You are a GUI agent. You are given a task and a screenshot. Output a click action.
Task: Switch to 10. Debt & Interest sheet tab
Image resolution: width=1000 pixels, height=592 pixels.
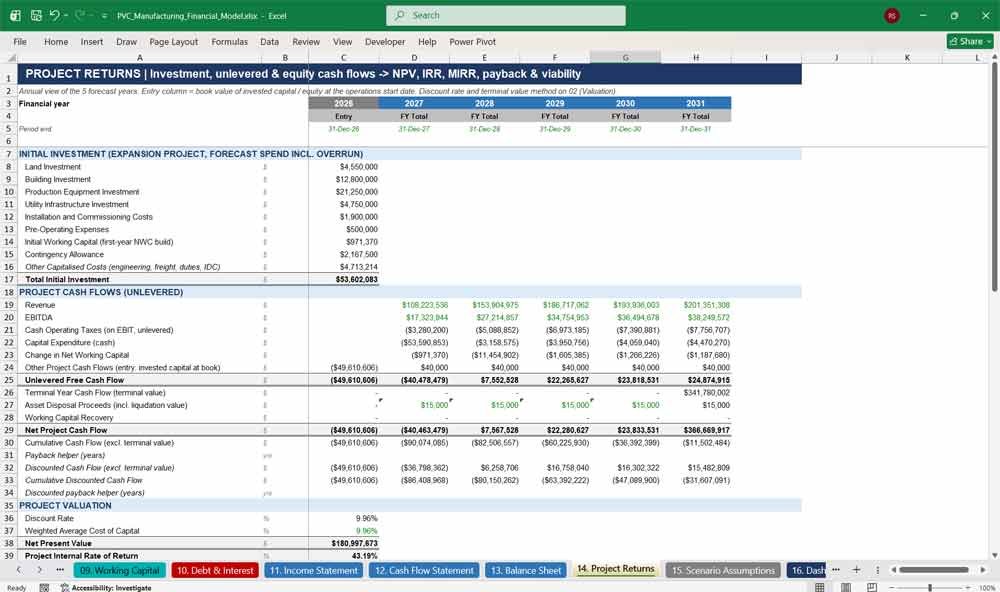click(x=215, y=570)
